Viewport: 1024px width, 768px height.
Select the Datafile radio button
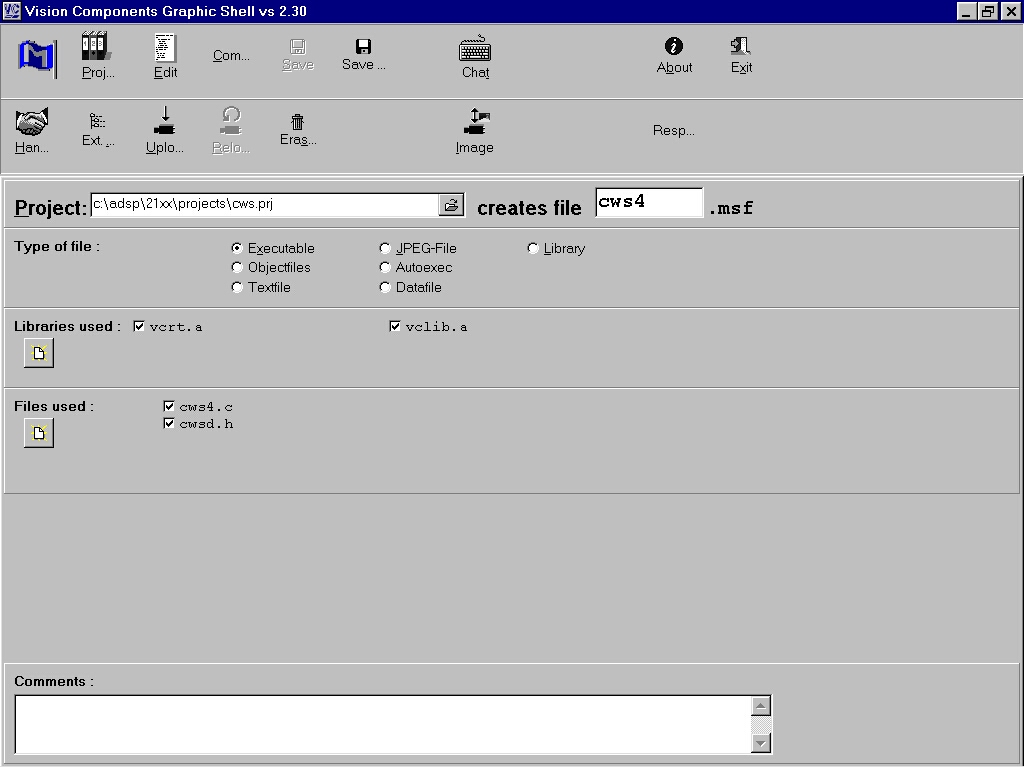click(385, 287)
